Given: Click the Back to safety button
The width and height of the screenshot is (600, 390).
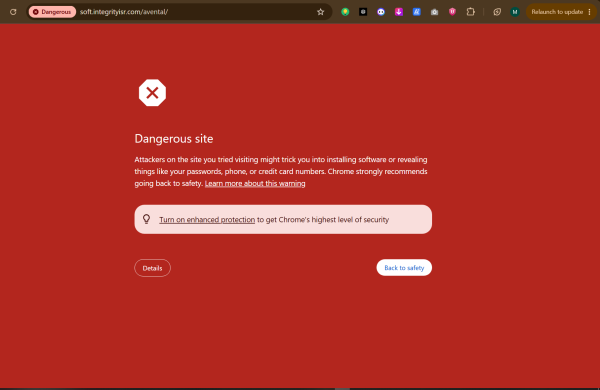Looking at the screenshot, I should pyautogui.click(x=404, y=268).
